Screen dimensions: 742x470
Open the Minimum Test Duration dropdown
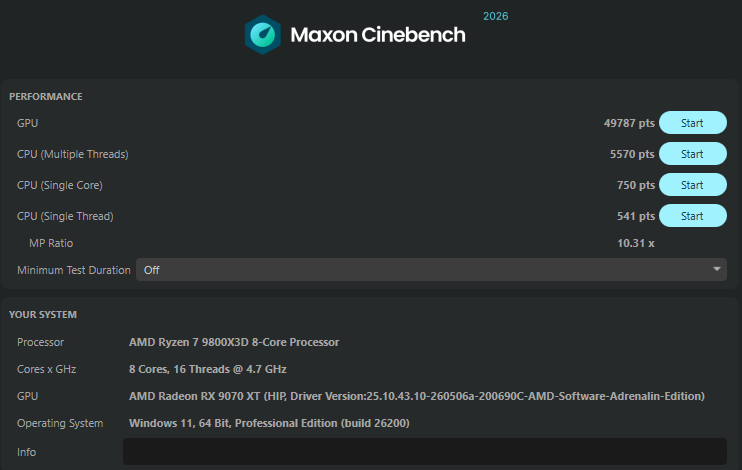pos(431,269)
